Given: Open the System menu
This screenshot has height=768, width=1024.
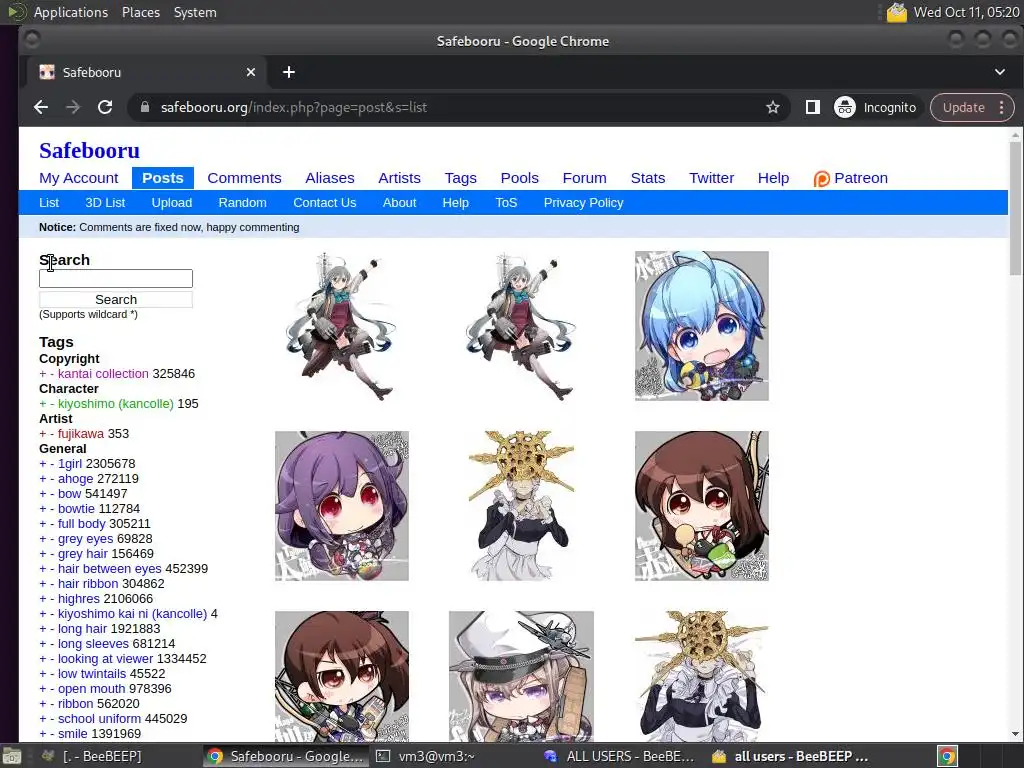Looking at the screenshot, I should (x=195, y=12).
